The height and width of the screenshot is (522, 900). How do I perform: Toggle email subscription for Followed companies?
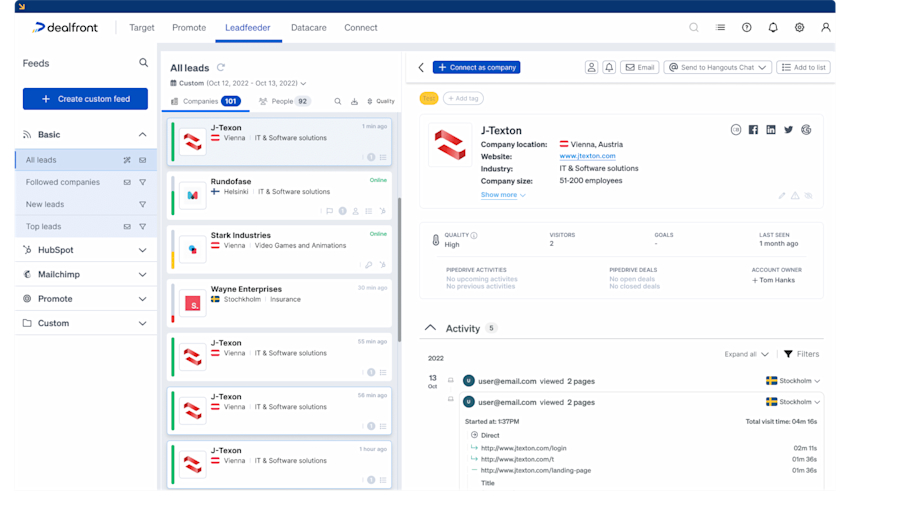(127, 183)
